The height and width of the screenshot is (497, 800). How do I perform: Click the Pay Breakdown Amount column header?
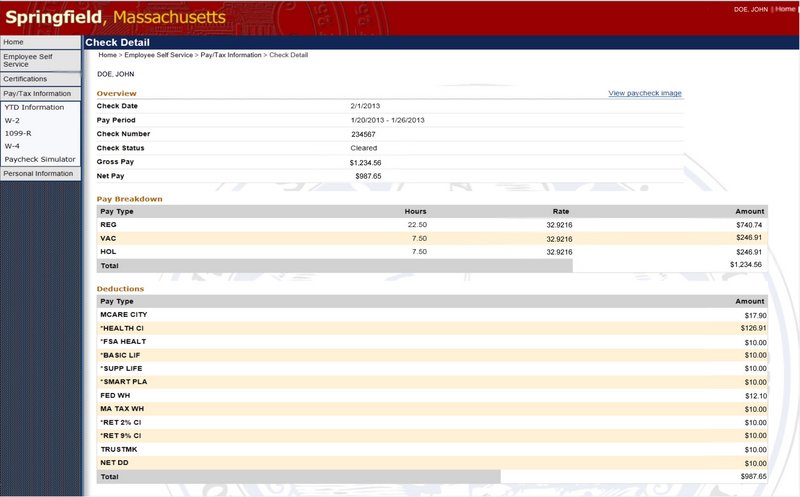tap(749, 211)
